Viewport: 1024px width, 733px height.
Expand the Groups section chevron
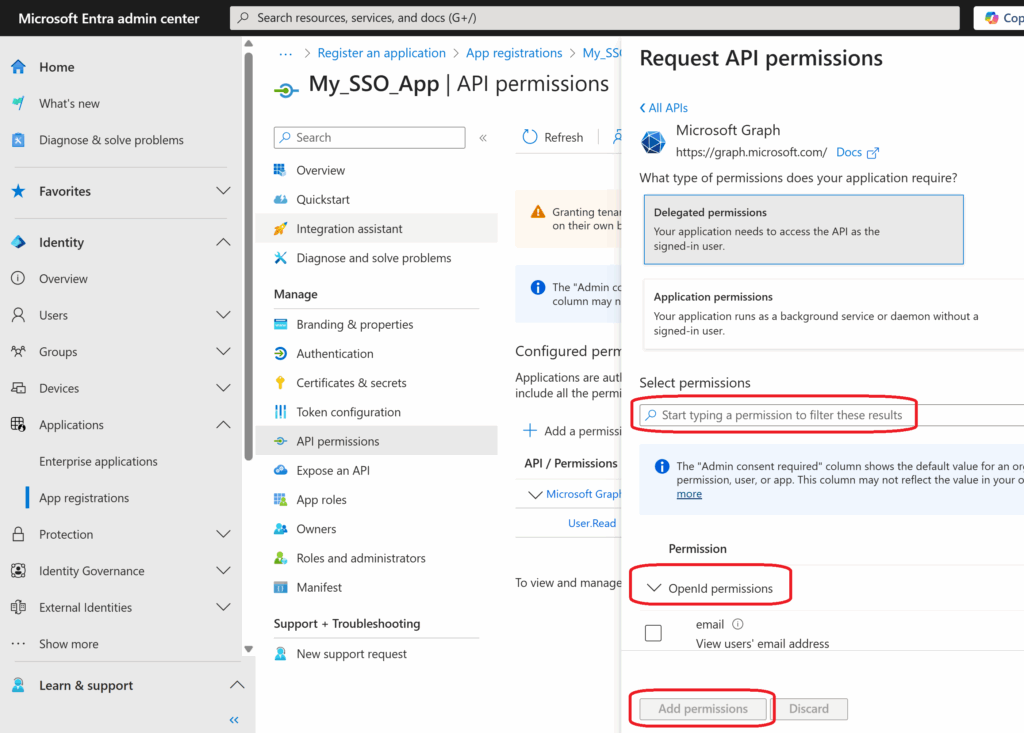[223, 351]
